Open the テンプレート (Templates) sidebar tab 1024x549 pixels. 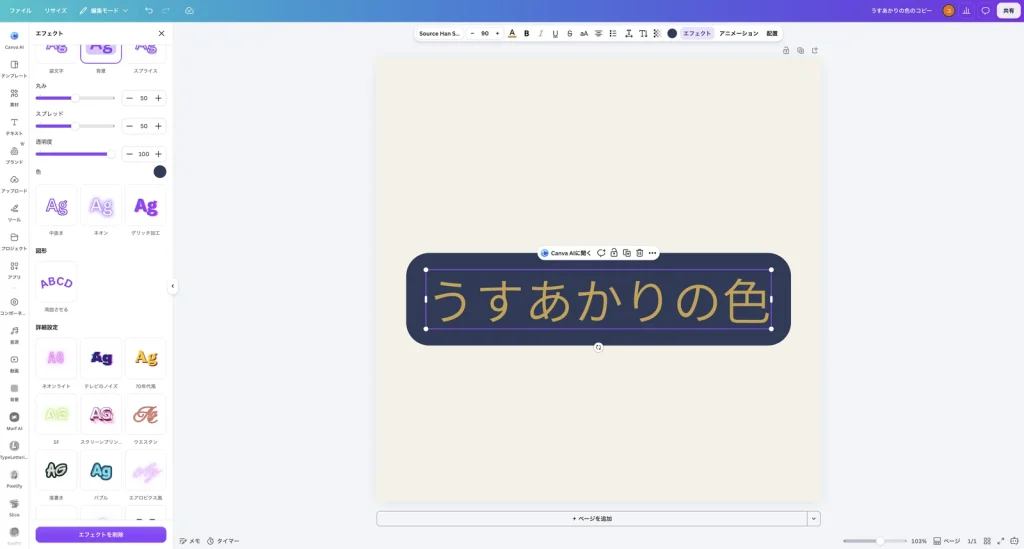pos(14,68)
